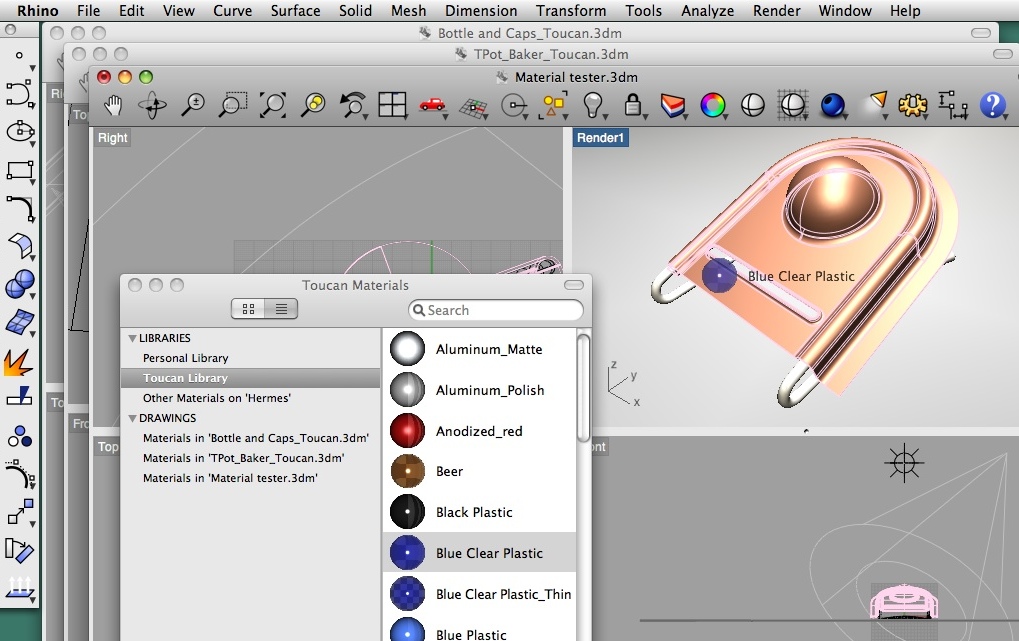Switch materials to icon grid view
The width and height of the screenshot is (1019, 641).
[248, 310]
